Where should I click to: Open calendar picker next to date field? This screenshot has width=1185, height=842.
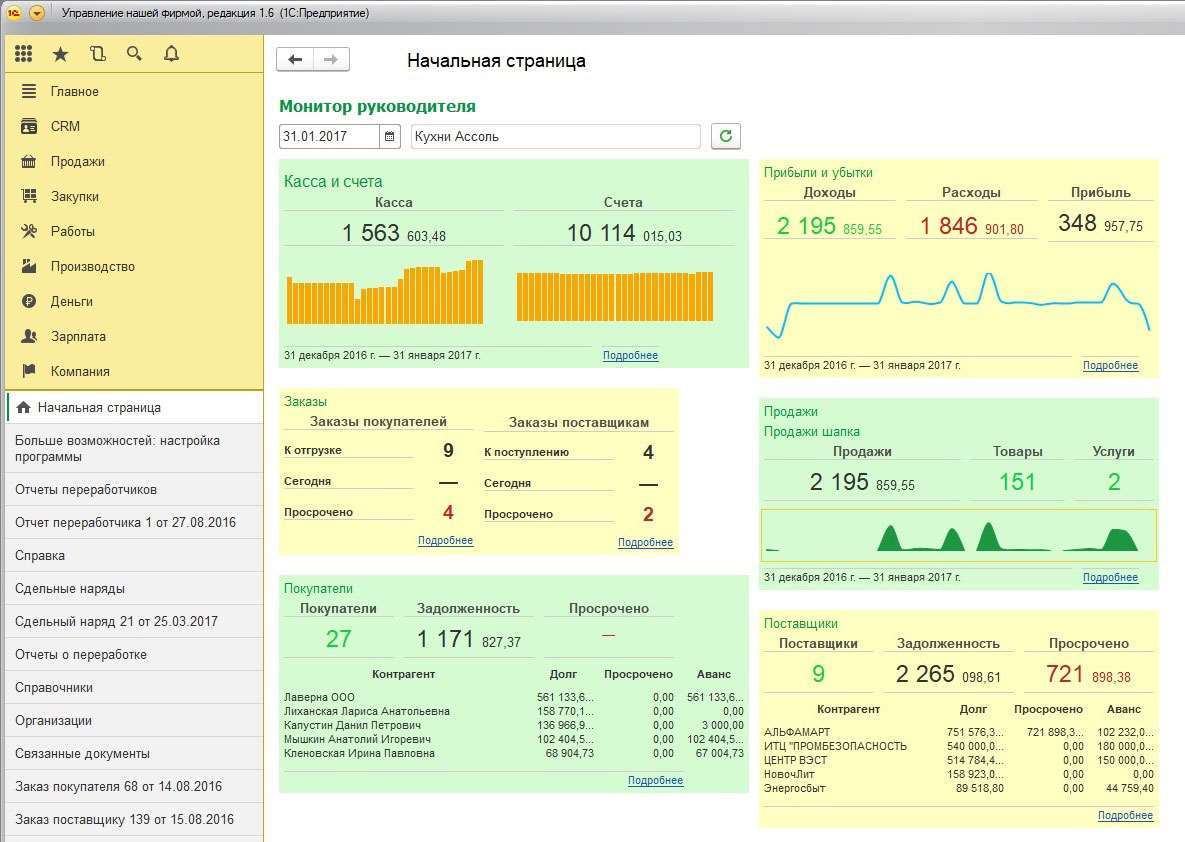(x=390, y=136)
